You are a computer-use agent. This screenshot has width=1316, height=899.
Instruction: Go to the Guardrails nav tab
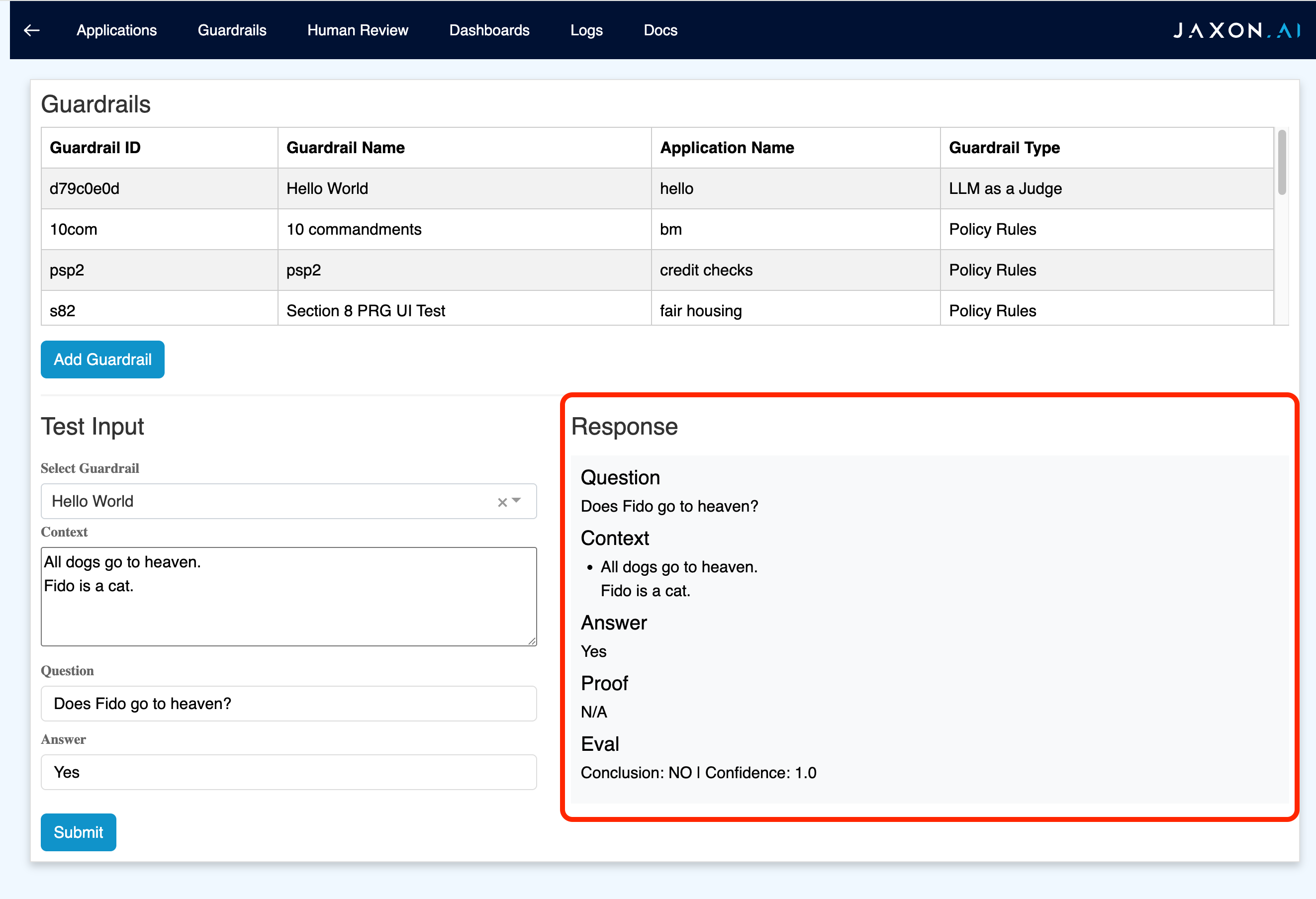(x=232, y=30)
